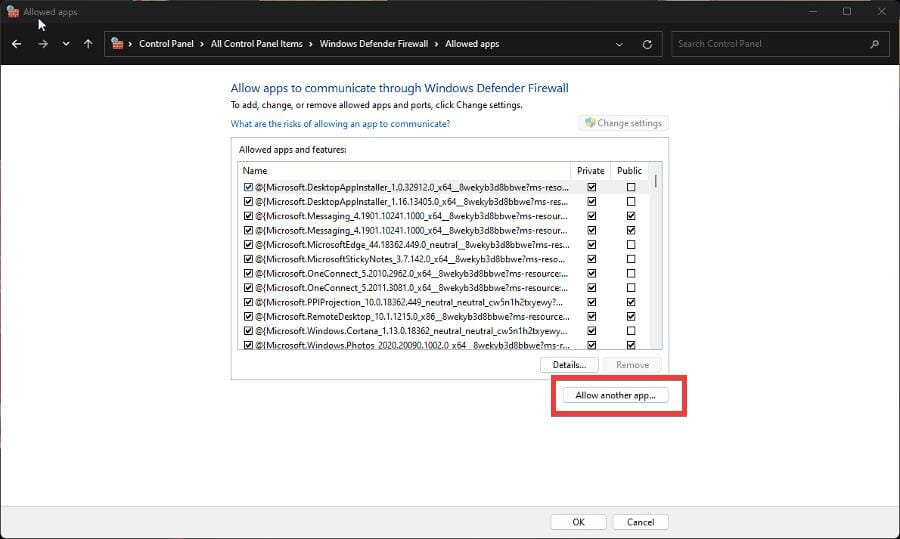Select the RemoteDesktop_10.1.1215.0 row text
Viewport: 900px width, 539px height.
point(412,316)
